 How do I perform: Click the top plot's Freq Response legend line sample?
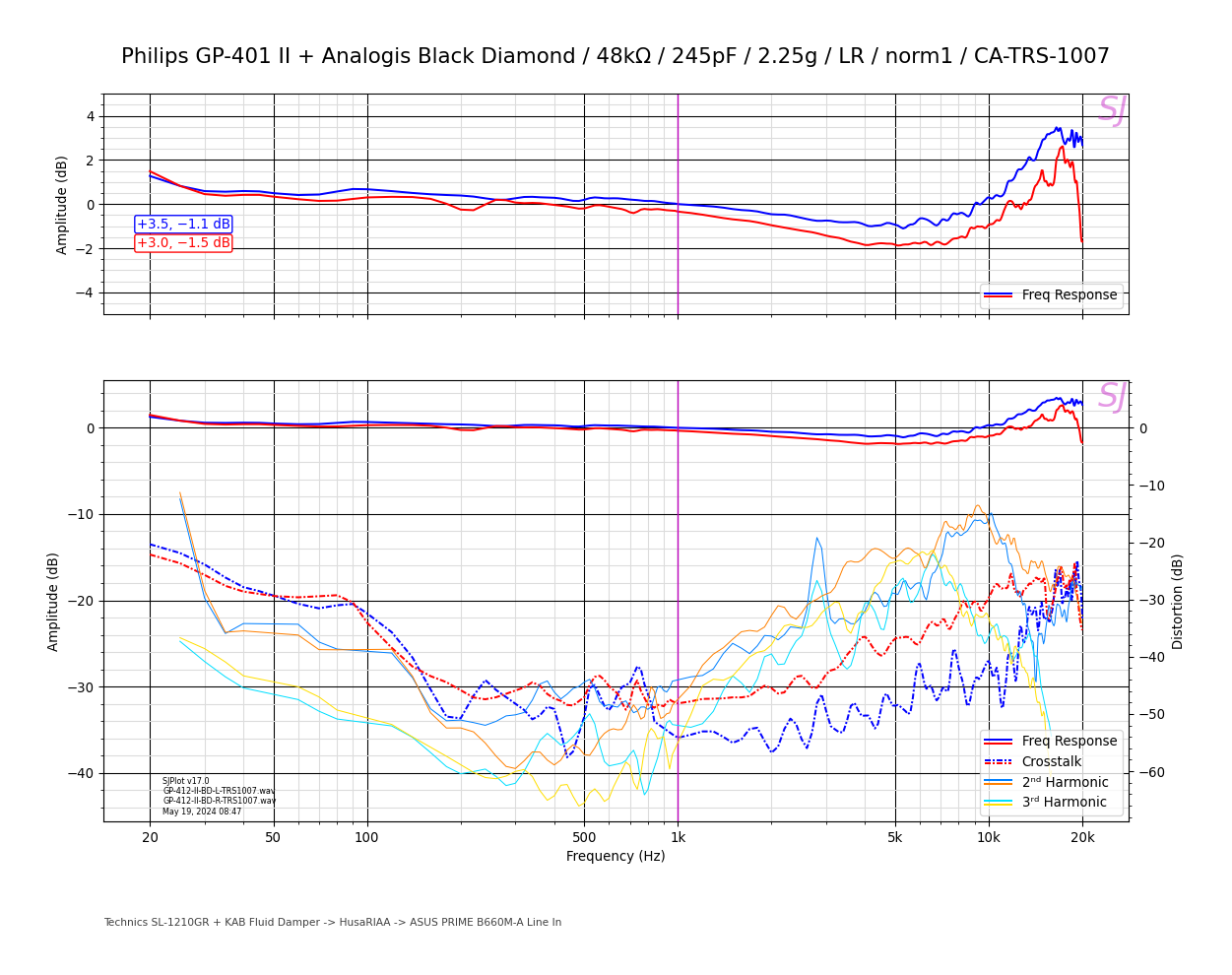point(998,294)
